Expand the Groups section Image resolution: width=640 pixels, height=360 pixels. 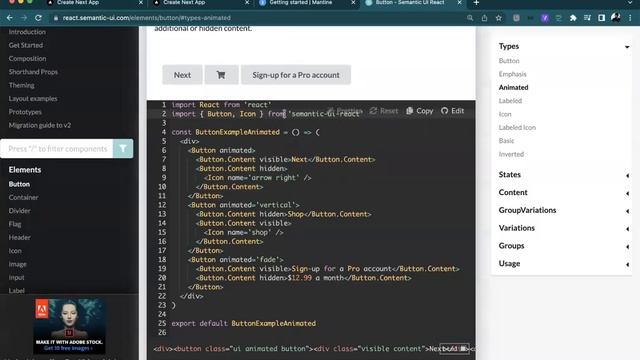pyautogui.click(x=627, y=247)
